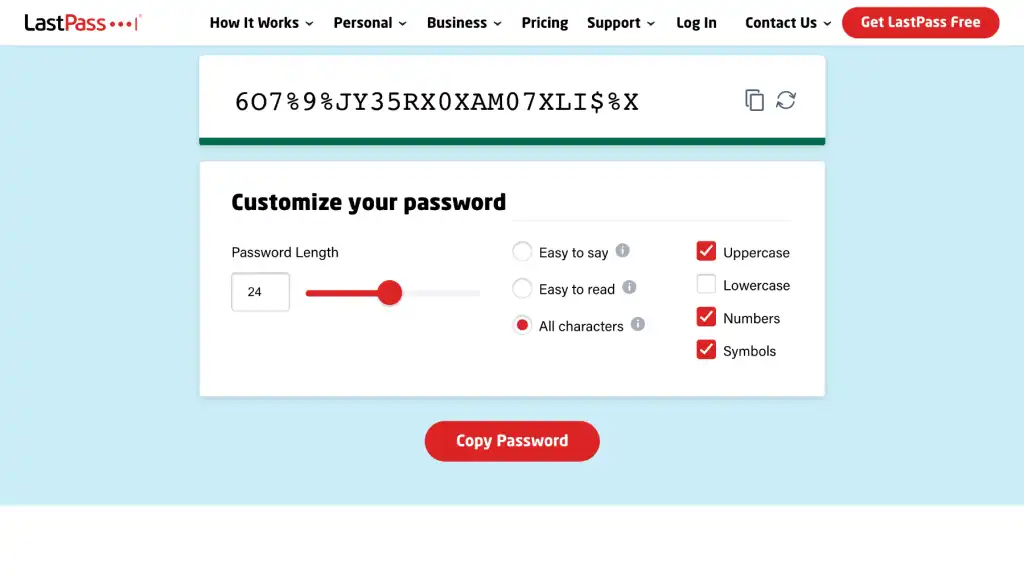Viewport: 1024px width, 576px height.
Task: Click the password length slider handle
Action: (390, 293)
